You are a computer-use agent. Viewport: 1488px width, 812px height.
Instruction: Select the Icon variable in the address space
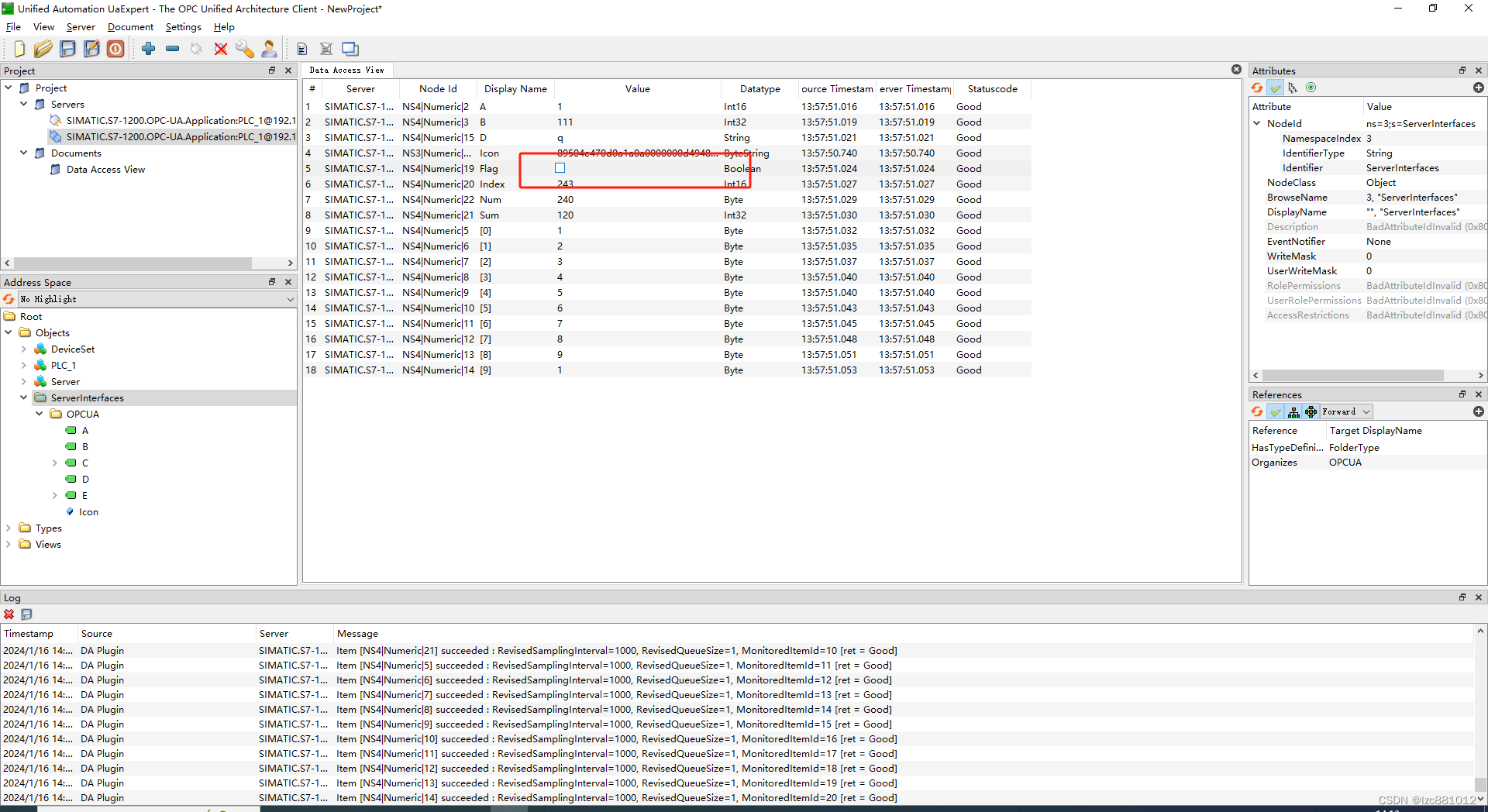click(88, 511)
